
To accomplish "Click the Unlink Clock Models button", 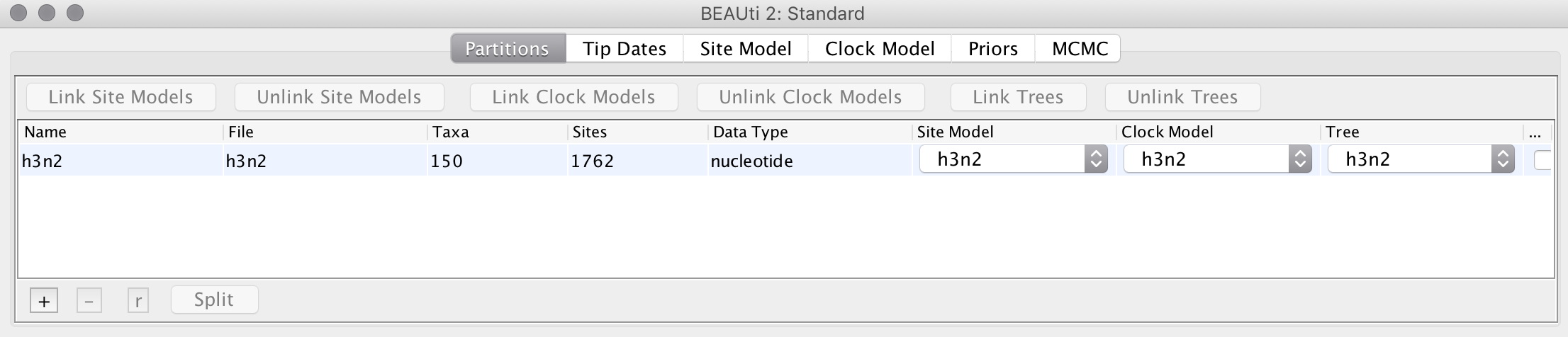I will tap(810, 97).
